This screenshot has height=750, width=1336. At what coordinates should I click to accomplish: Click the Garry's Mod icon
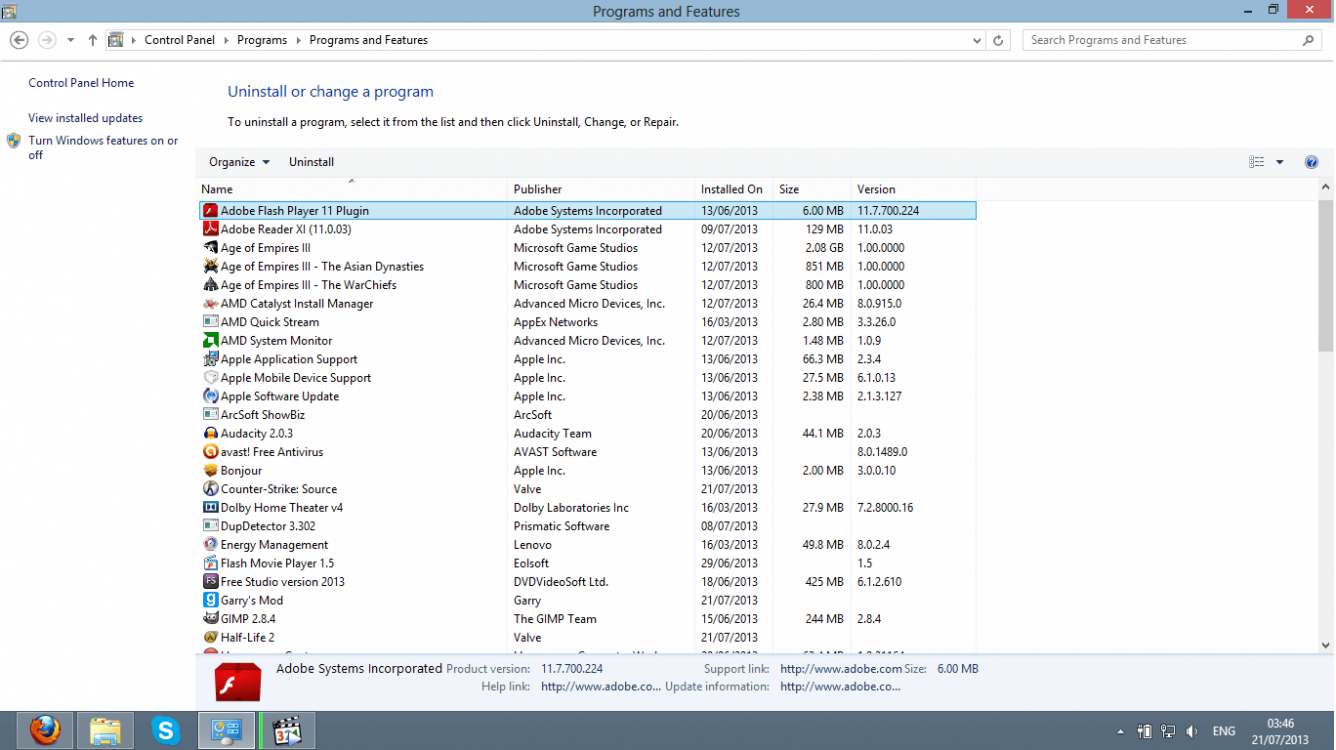[x=210, y=600]
